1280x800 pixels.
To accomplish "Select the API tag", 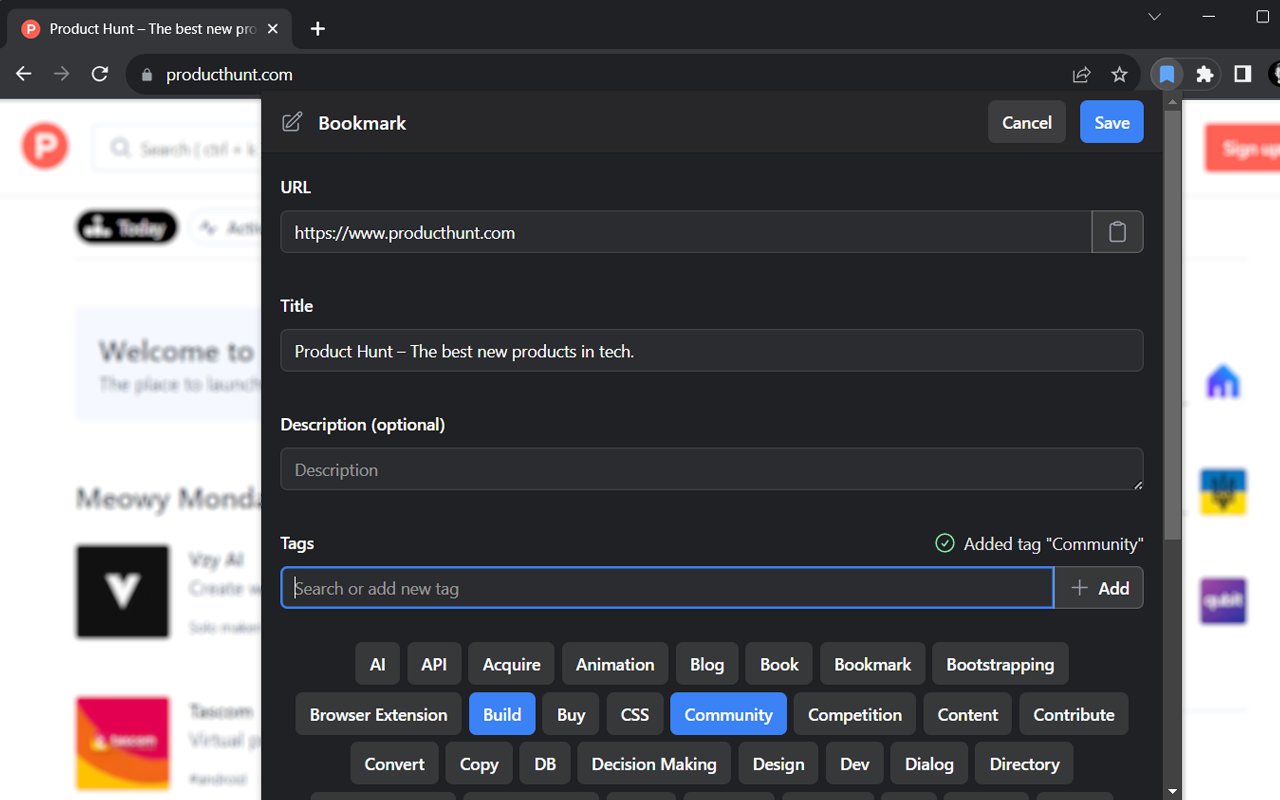I will 434,664.
